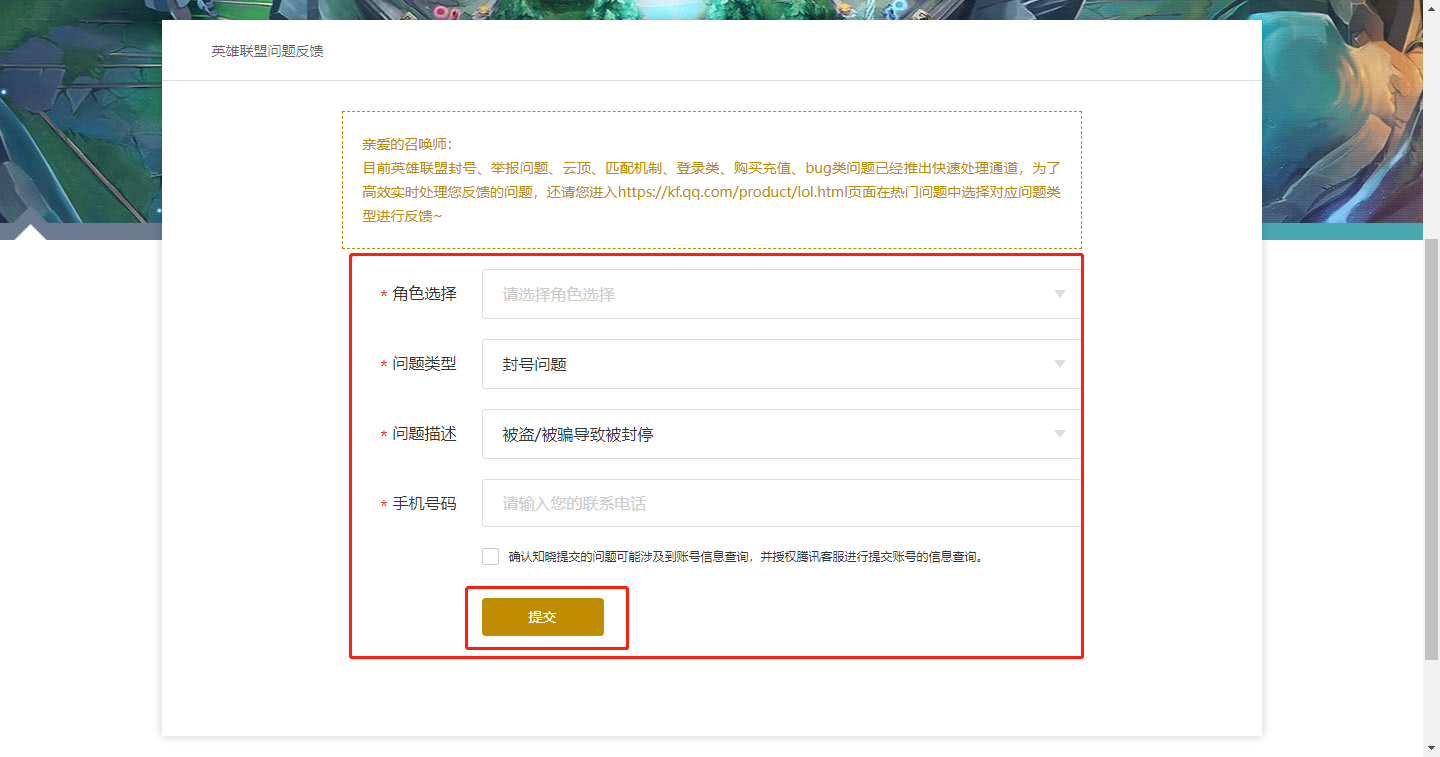The image size is (1440, 757).
Task: Click the vertical scrollbar thumb
Action: [x=1432, y=449]
